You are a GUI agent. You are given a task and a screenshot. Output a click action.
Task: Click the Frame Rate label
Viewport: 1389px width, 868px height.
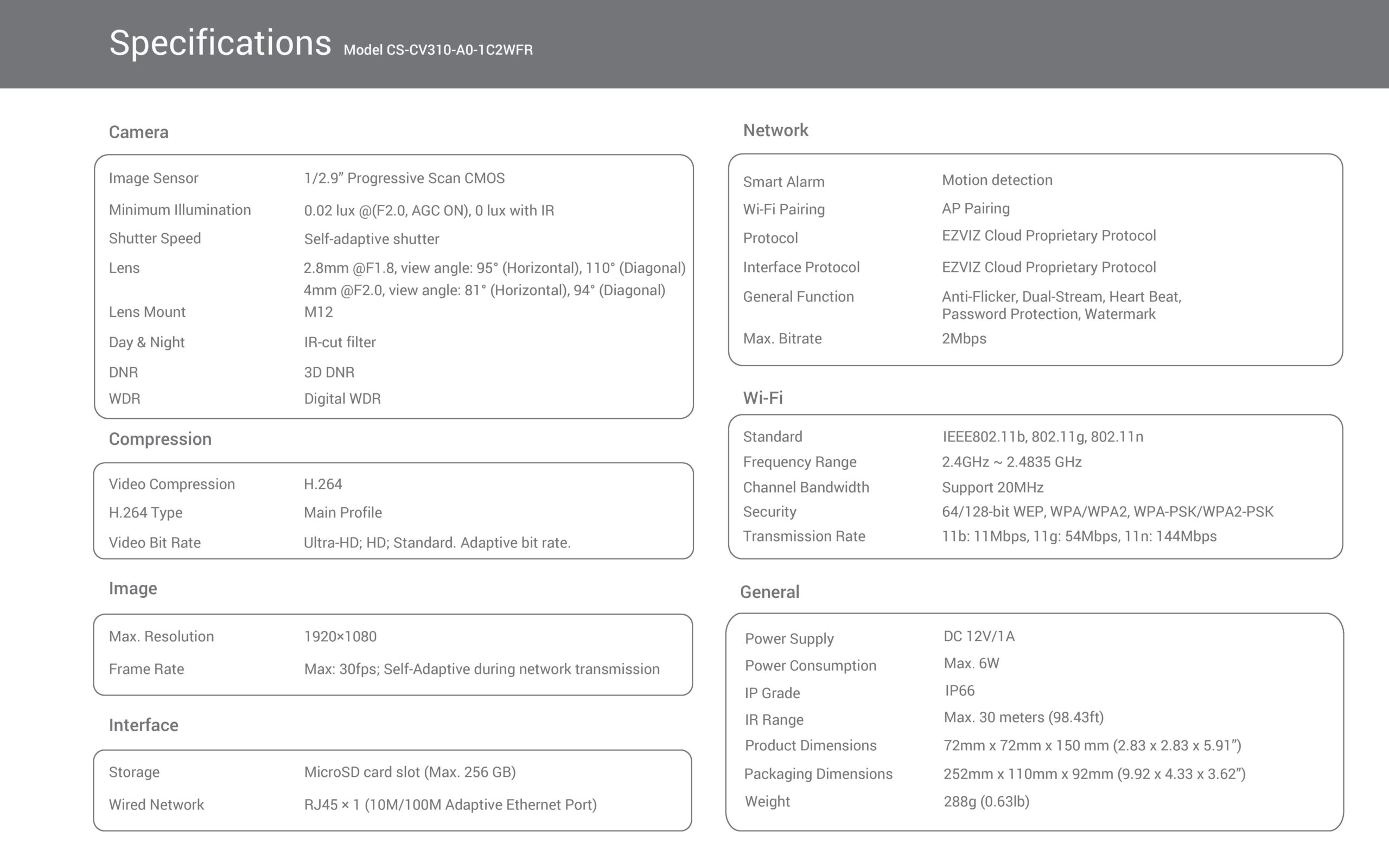pos(146,669)
